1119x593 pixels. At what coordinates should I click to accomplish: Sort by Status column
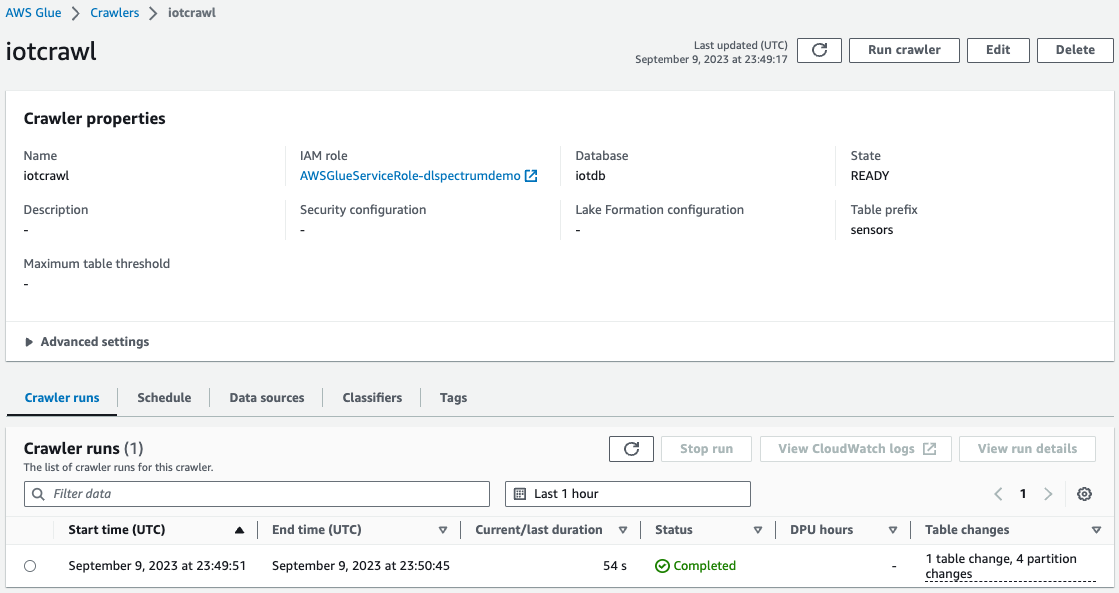click(x=758, y=530)
